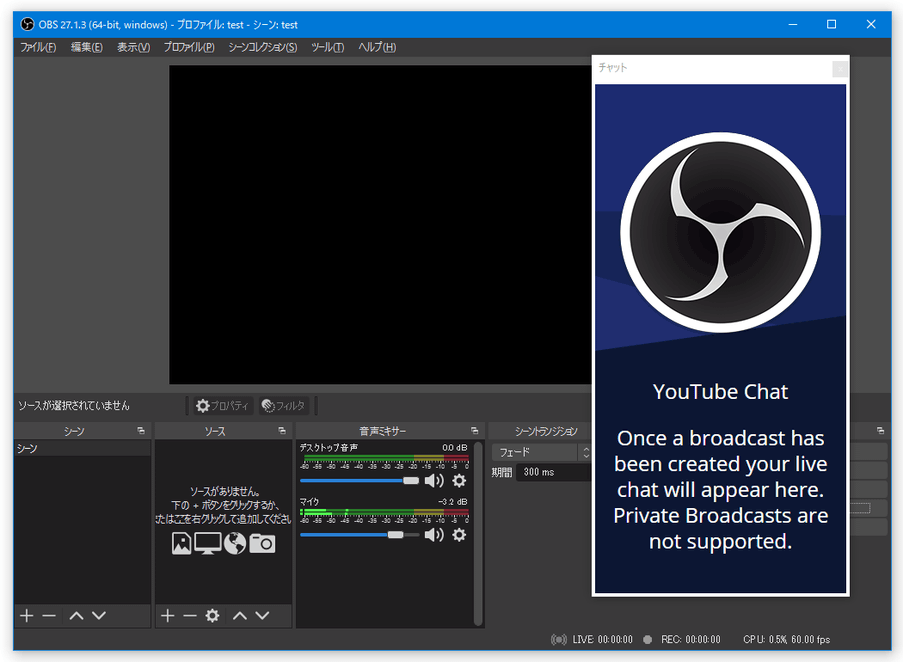Float the dock partly hidden behind the chat
Image resolution: width=903 pixels, height=662 pixels.
point(880,431)
